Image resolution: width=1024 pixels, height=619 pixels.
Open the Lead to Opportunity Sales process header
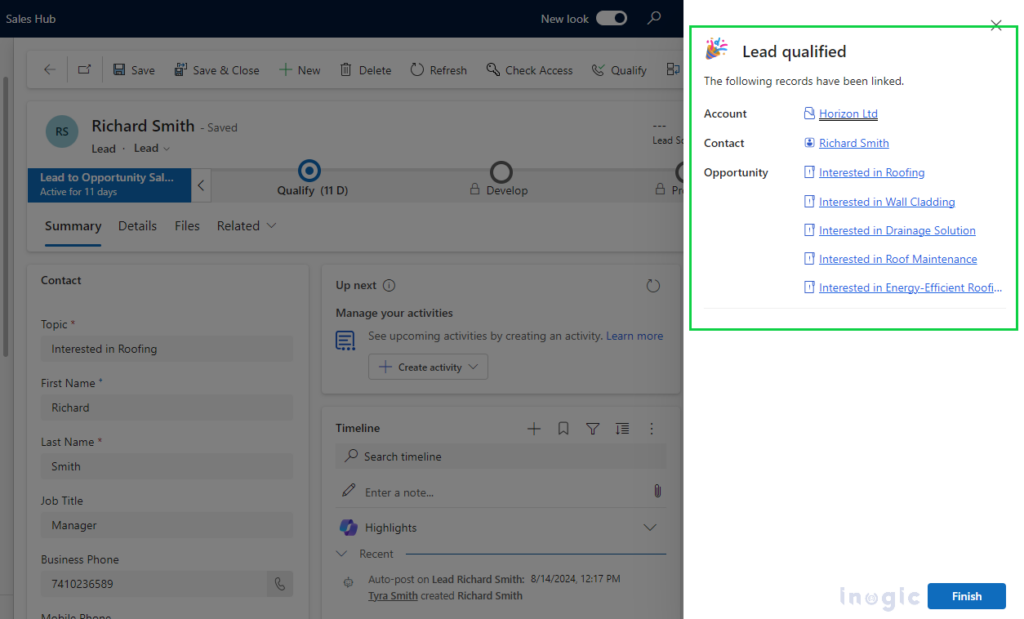click(x=109, y=185)
